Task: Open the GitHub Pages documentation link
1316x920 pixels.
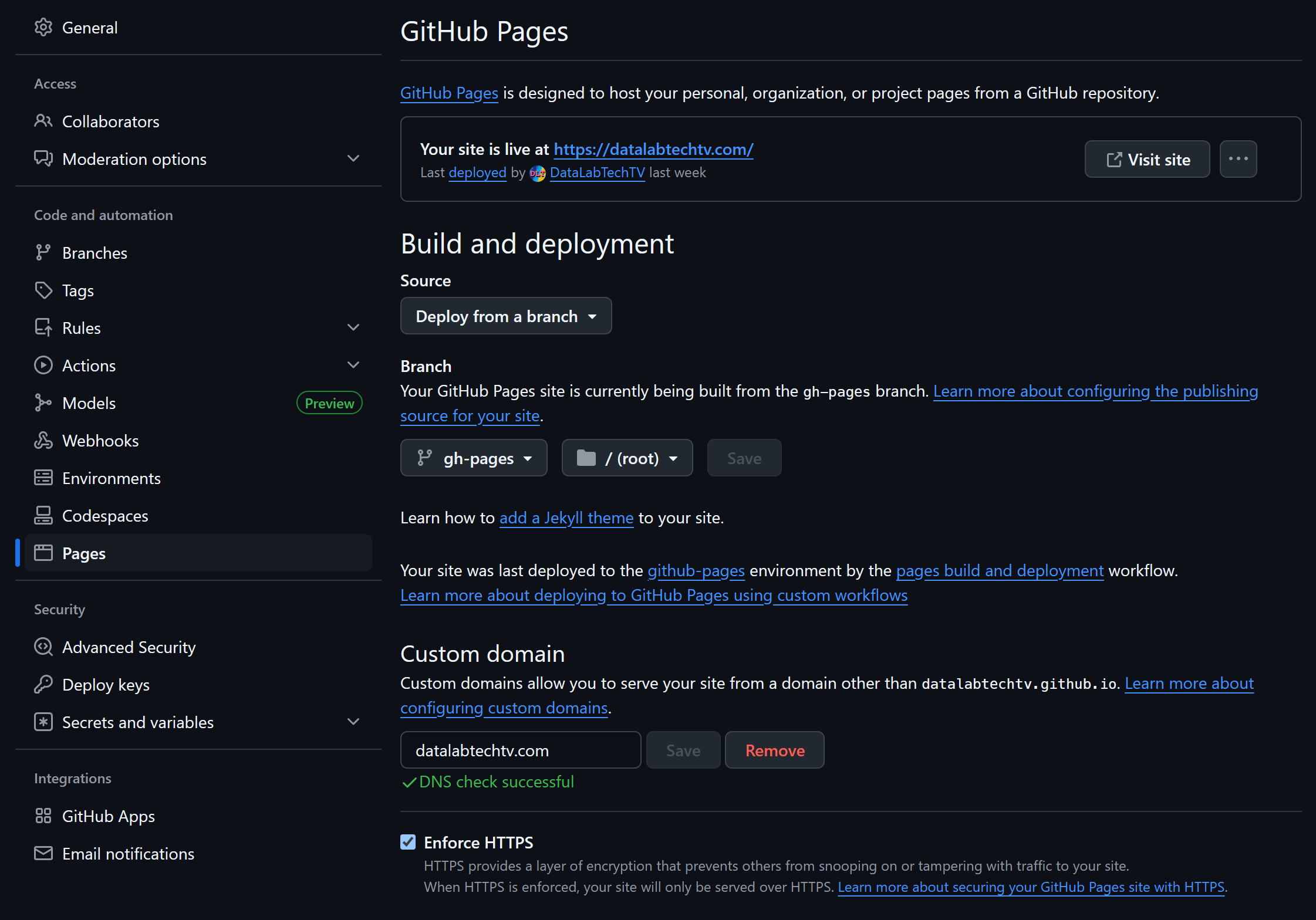Action: [449, 93]
